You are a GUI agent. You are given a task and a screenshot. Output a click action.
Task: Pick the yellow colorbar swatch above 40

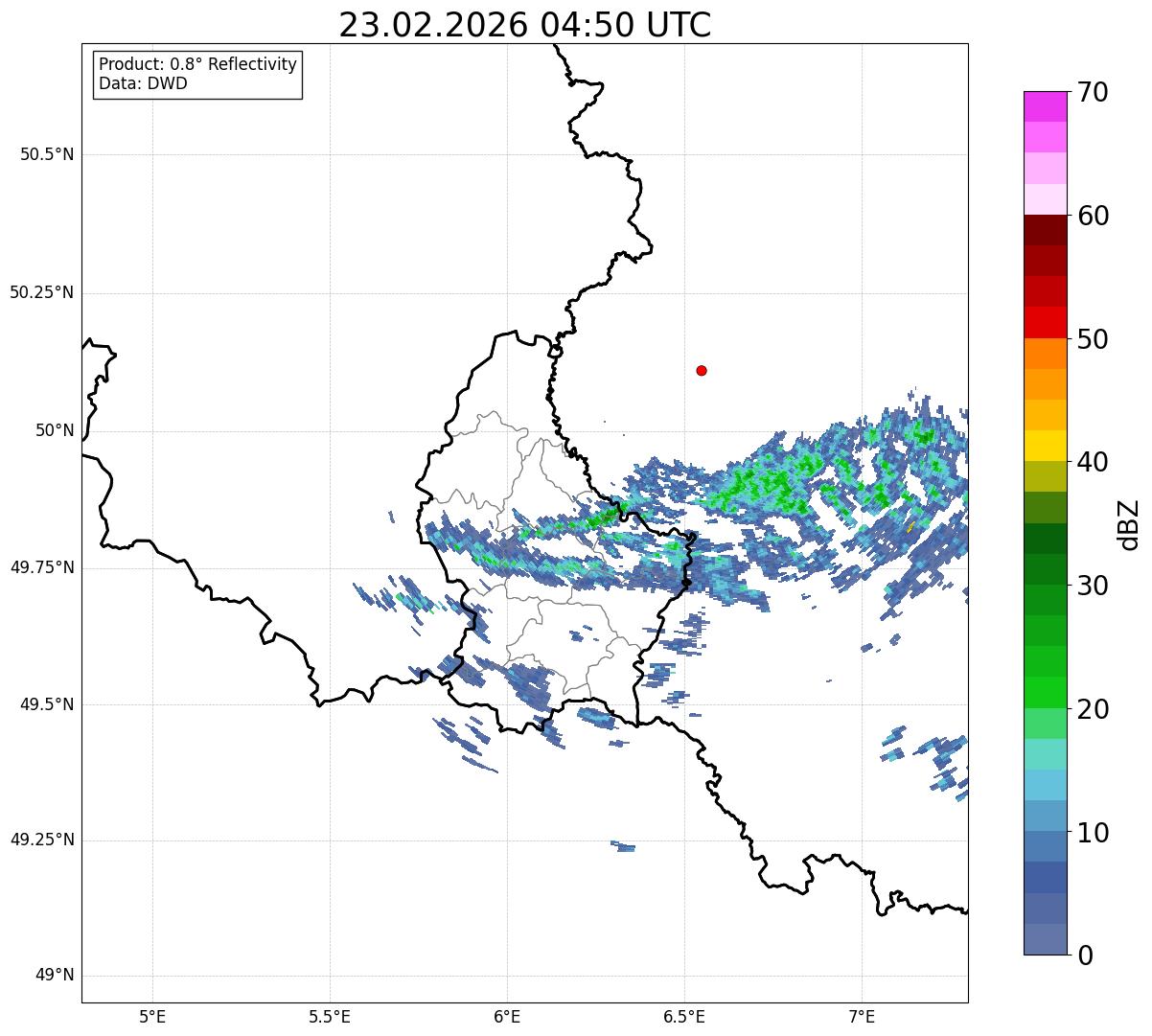tap(1046, 446)
